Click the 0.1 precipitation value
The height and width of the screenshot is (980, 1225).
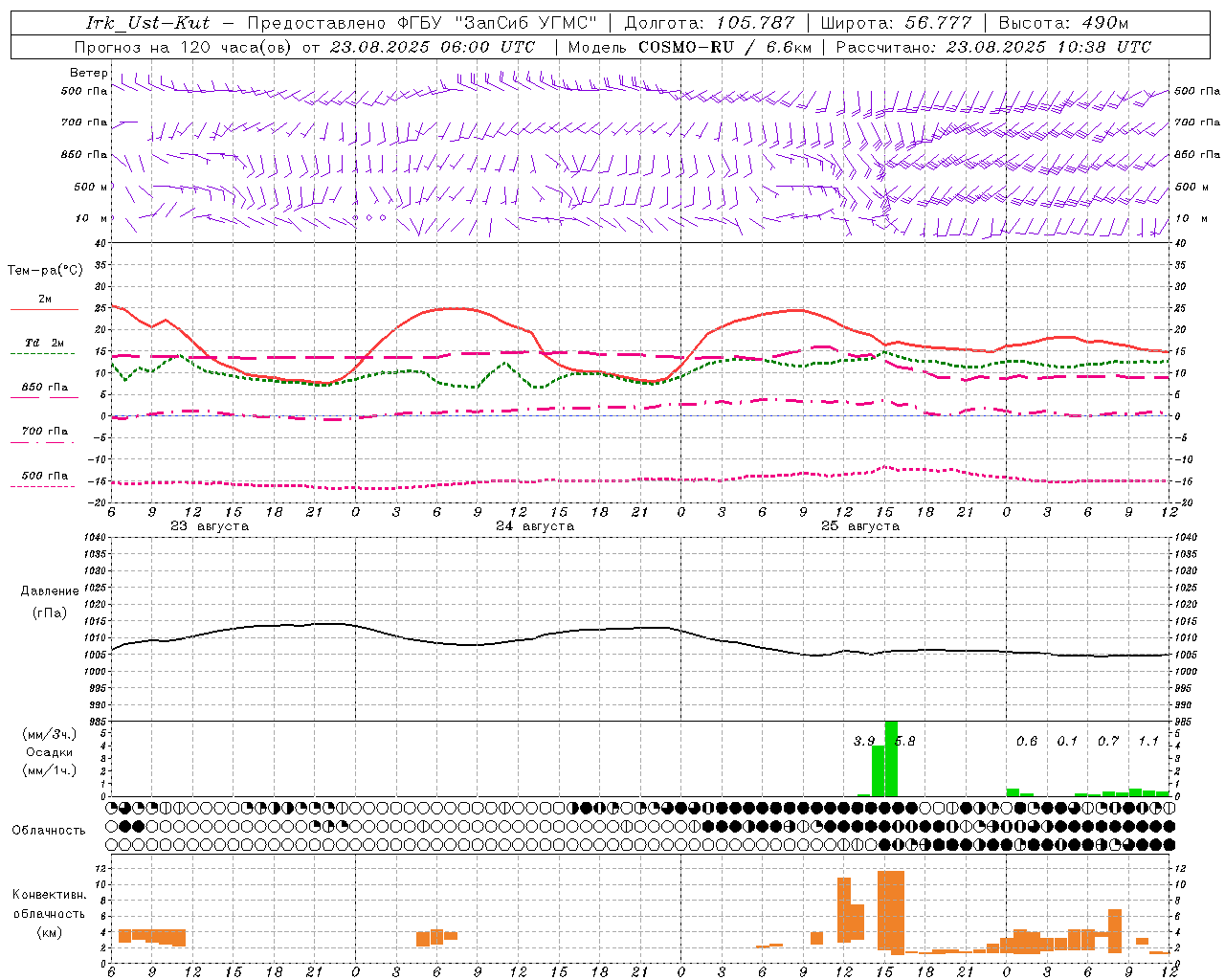tap(1067, 742)
